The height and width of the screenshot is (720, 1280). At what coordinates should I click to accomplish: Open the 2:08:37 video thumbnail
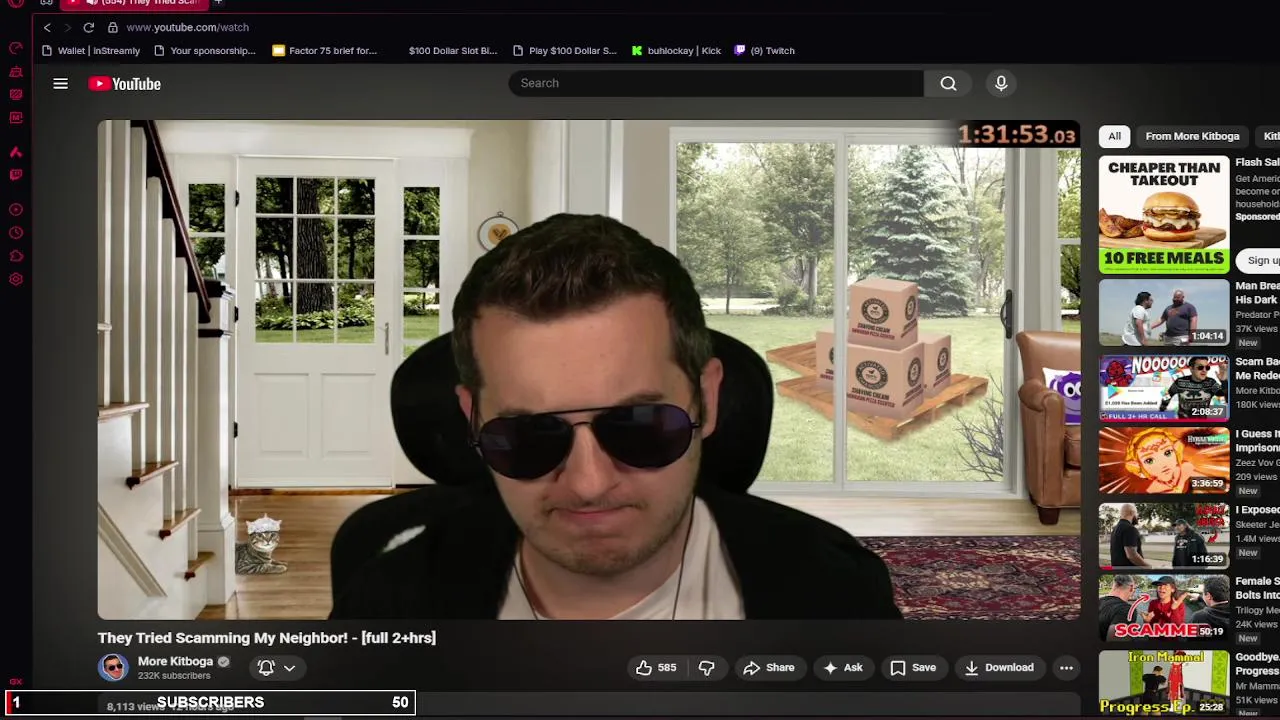pos(1164,387)
